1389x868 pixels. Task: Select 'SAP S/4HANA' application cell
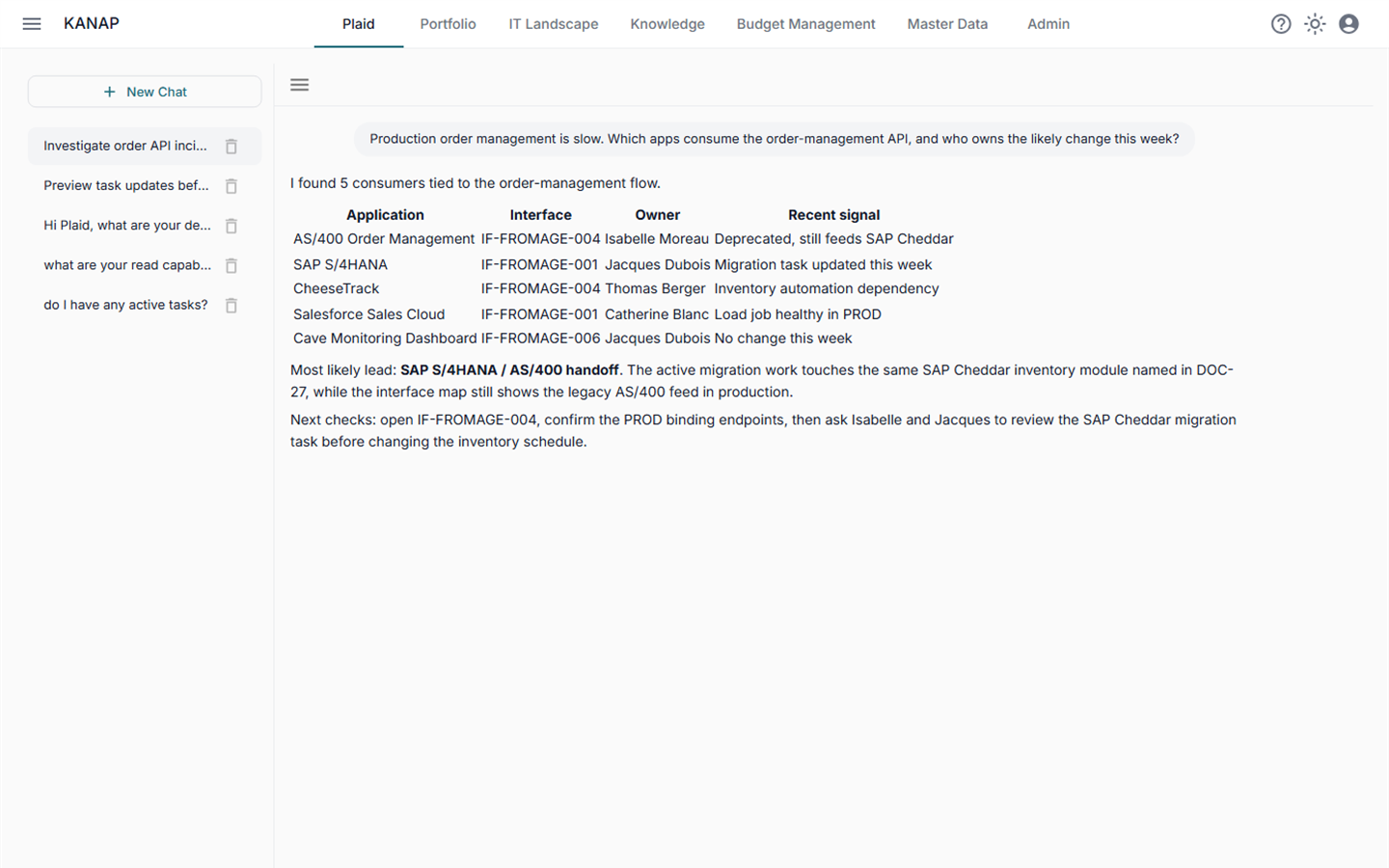coord(340,264)
